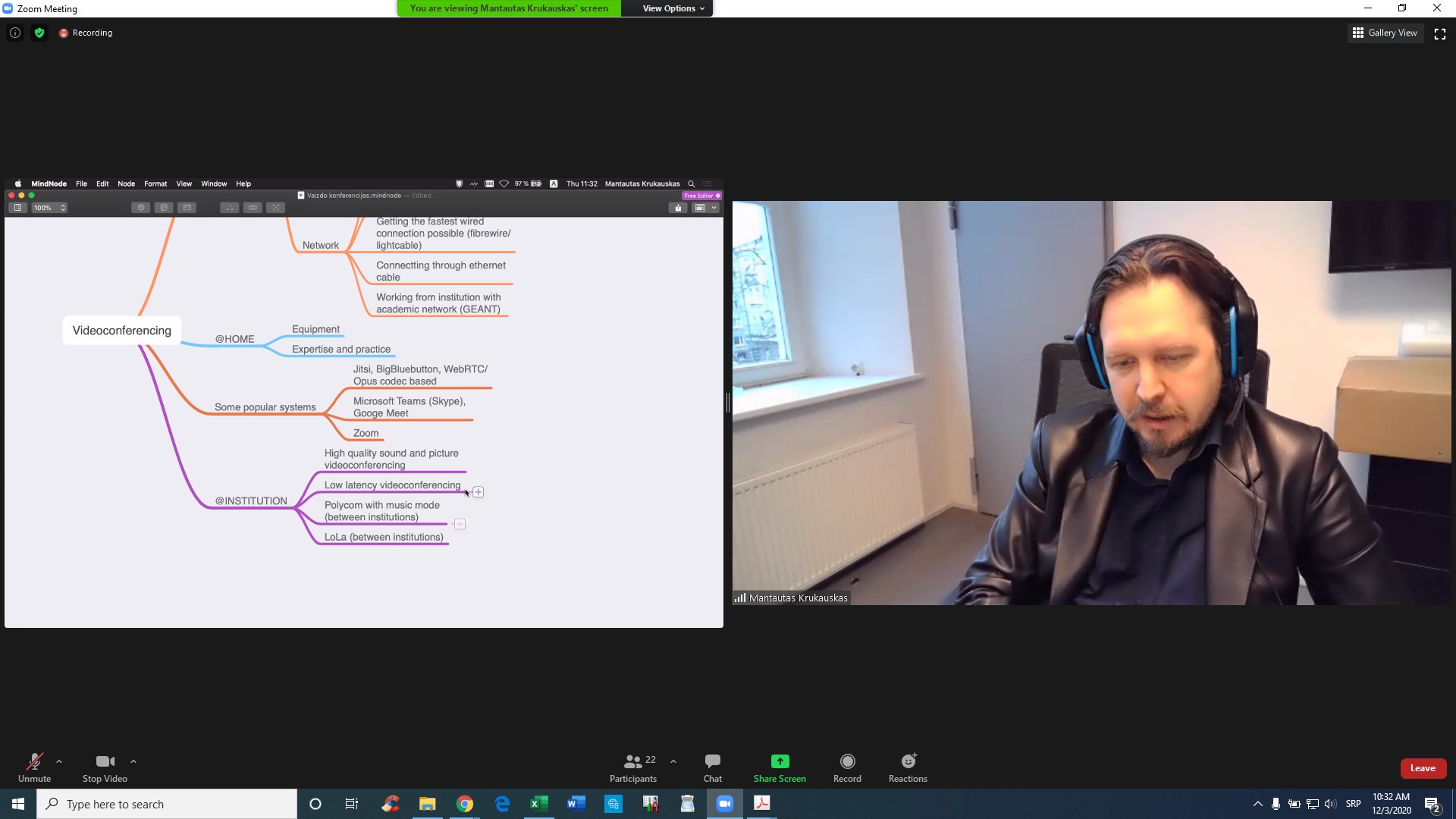Leave the meeting
Screen dimensions: 1456x819
[1423, 768]
